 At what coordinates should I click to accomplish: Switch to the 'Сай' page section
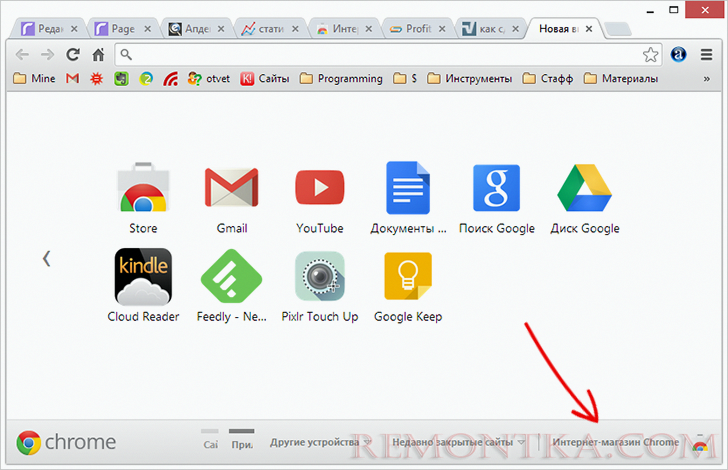pos(210,441)
